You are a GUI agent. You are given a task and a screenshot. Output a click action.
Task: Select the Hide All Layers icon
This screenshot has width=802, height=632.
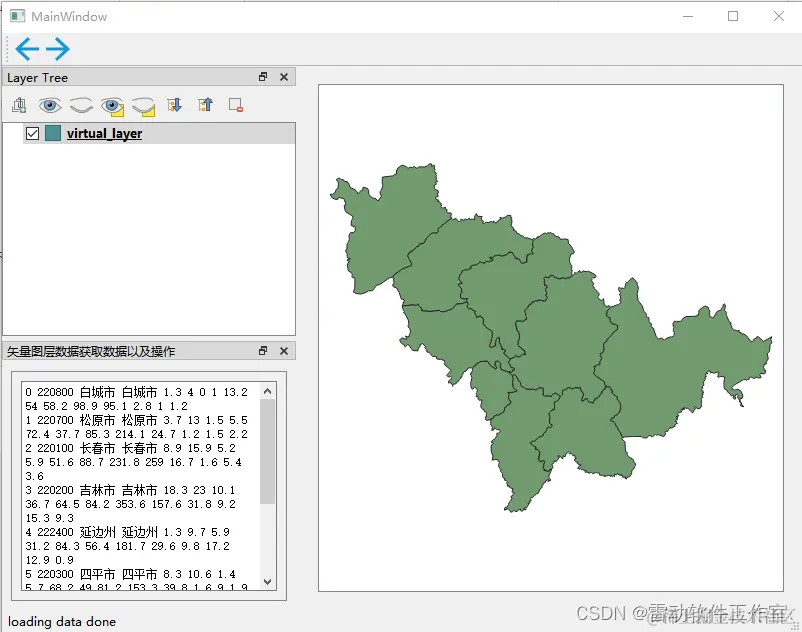[81, 105]
